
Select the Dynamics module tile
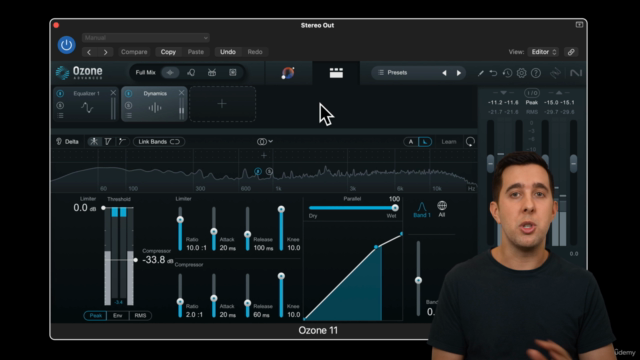coord(154,104)
